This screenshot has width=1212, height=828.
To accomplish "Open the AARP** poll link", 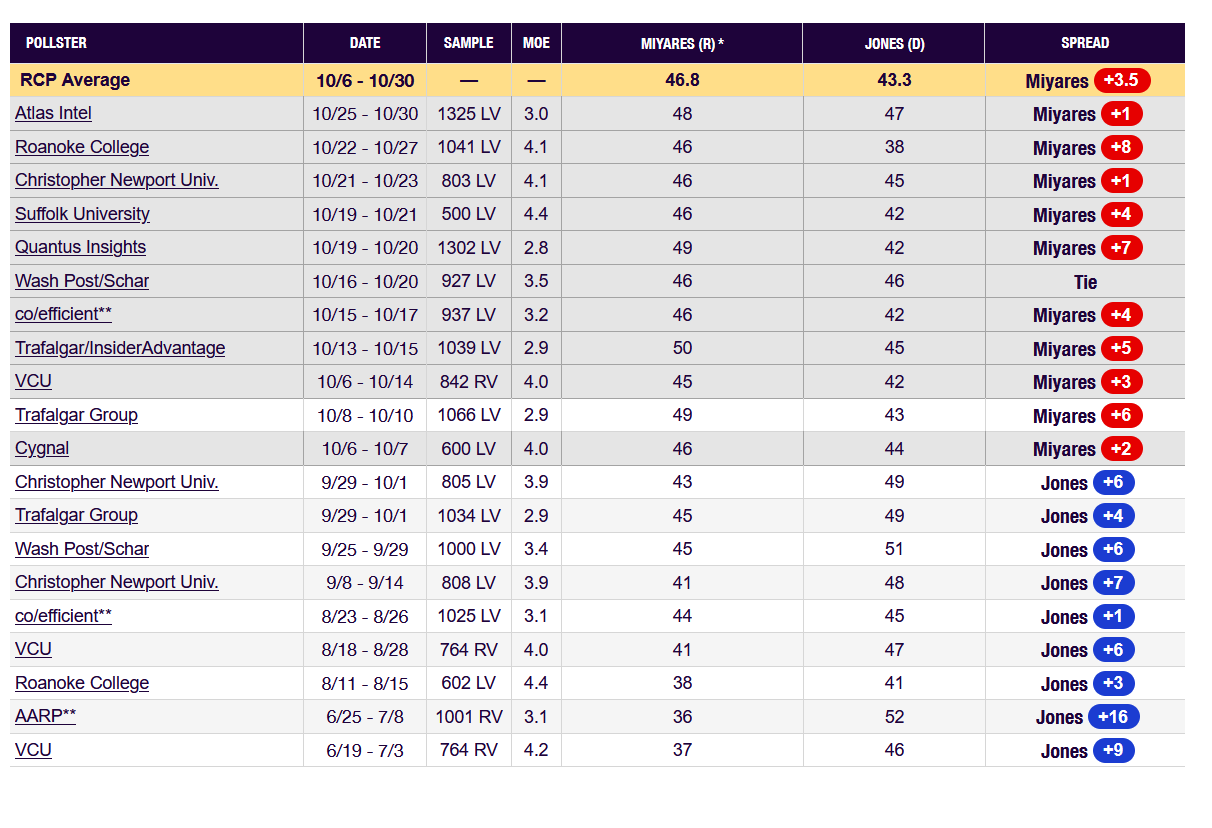I will (x=45, y=716).
